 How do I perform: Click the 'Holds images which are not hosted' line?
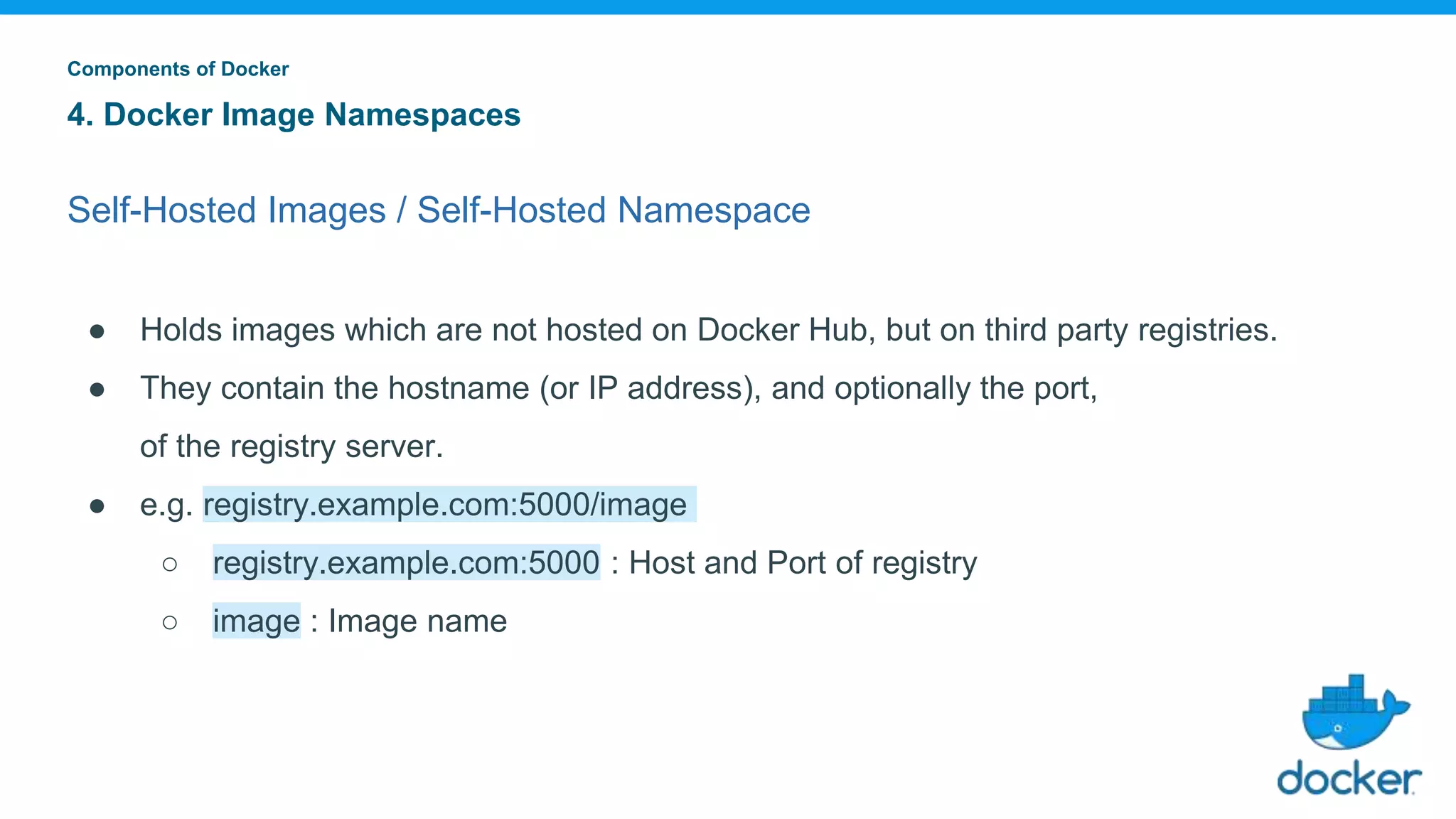click(708, 330)
